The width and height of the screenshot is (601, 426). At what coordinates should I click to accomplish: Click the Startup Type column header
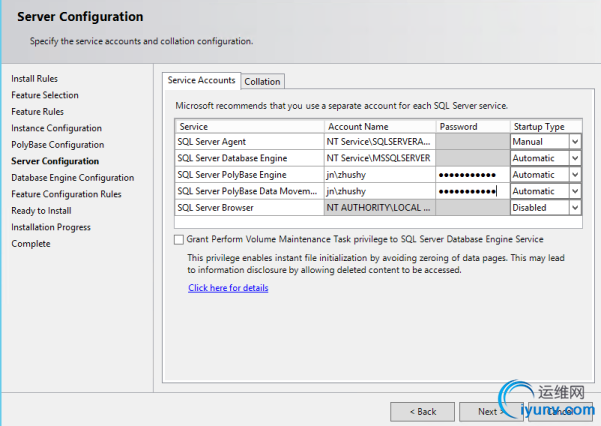pos(546,127)
